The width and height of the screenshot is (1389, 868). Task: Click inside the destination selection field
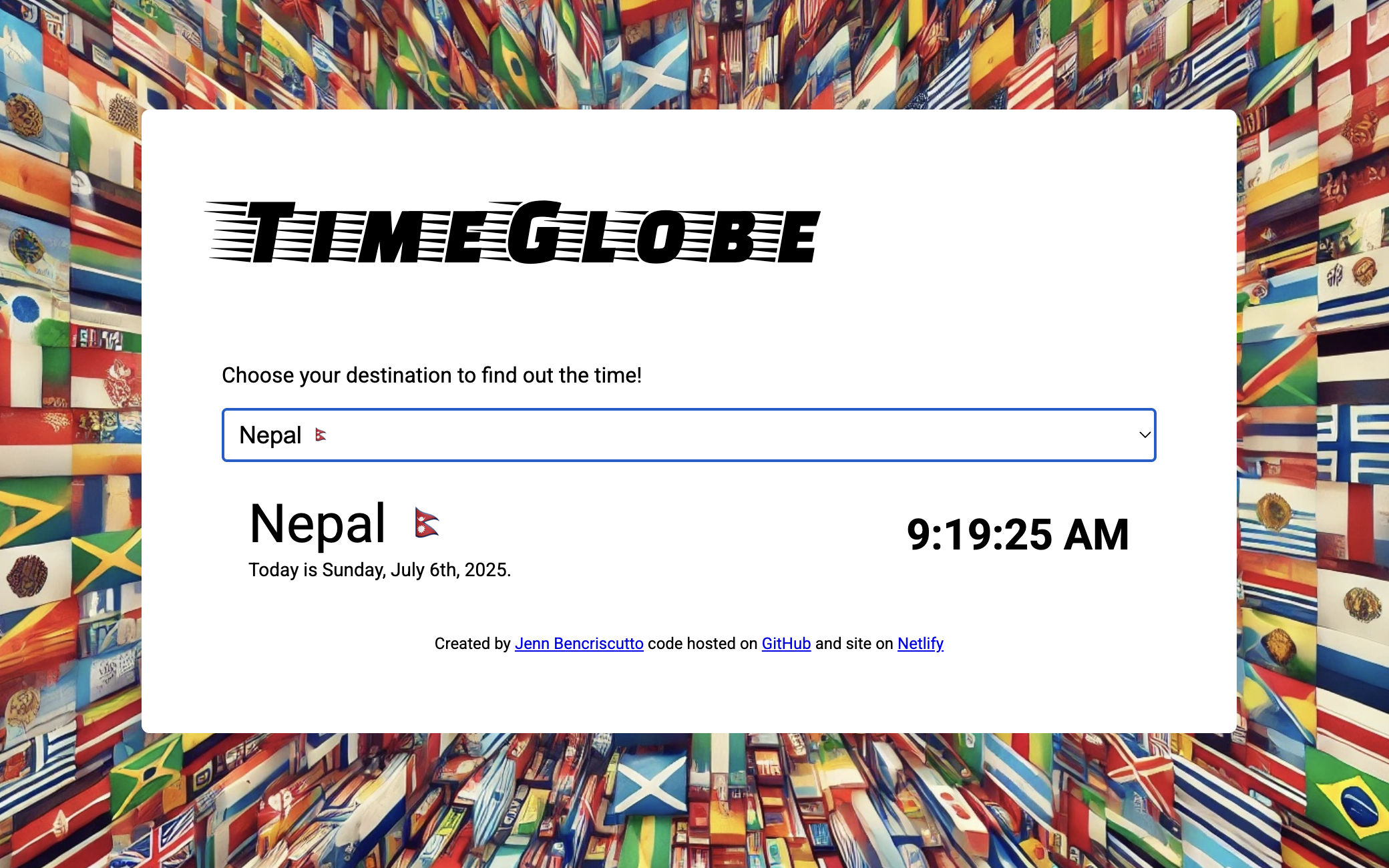(x=601, y=435)
